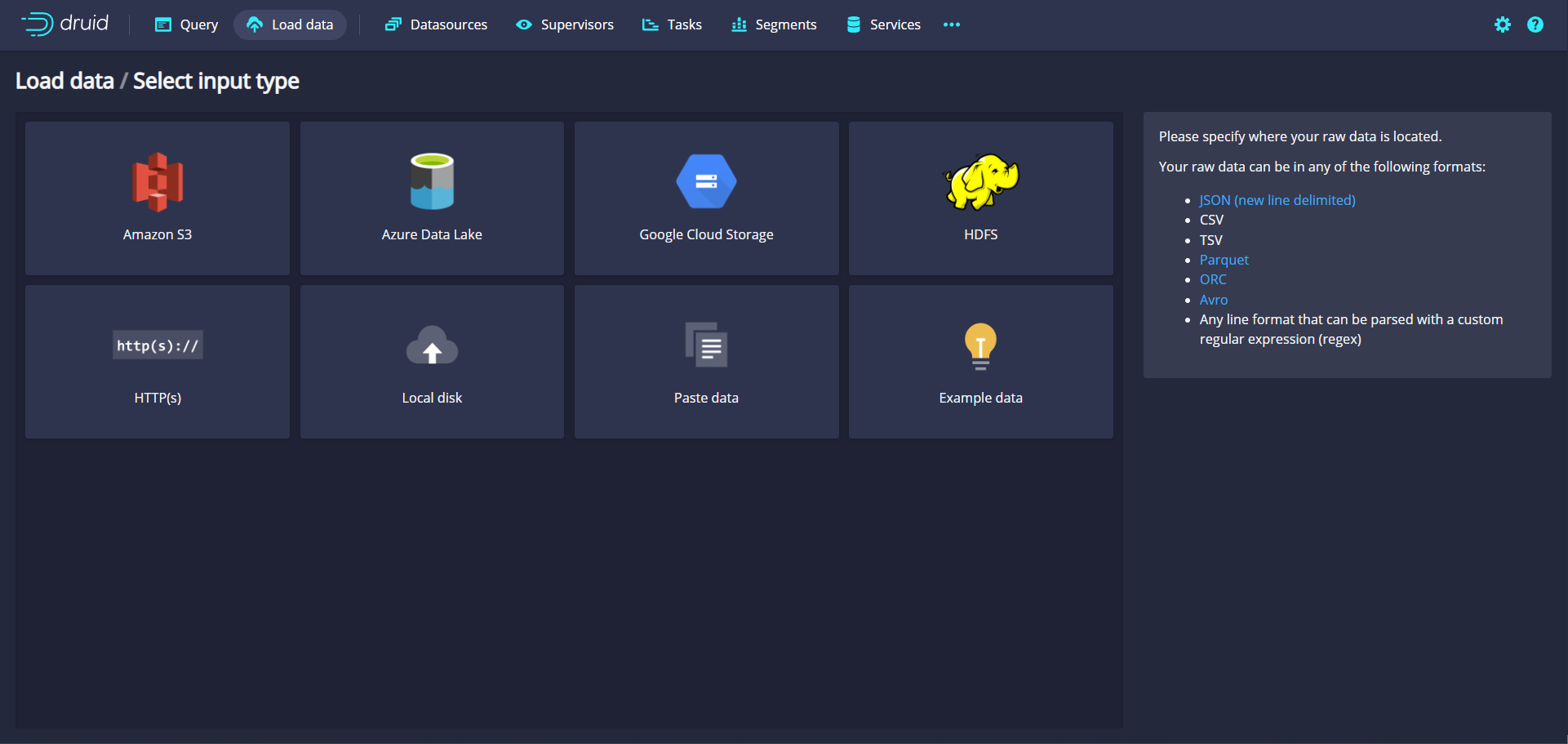The height and width of the screenshot is (744, 1568).
Task: Click the Services database icon
Action: pyautogui.click(x=854, y=25)
